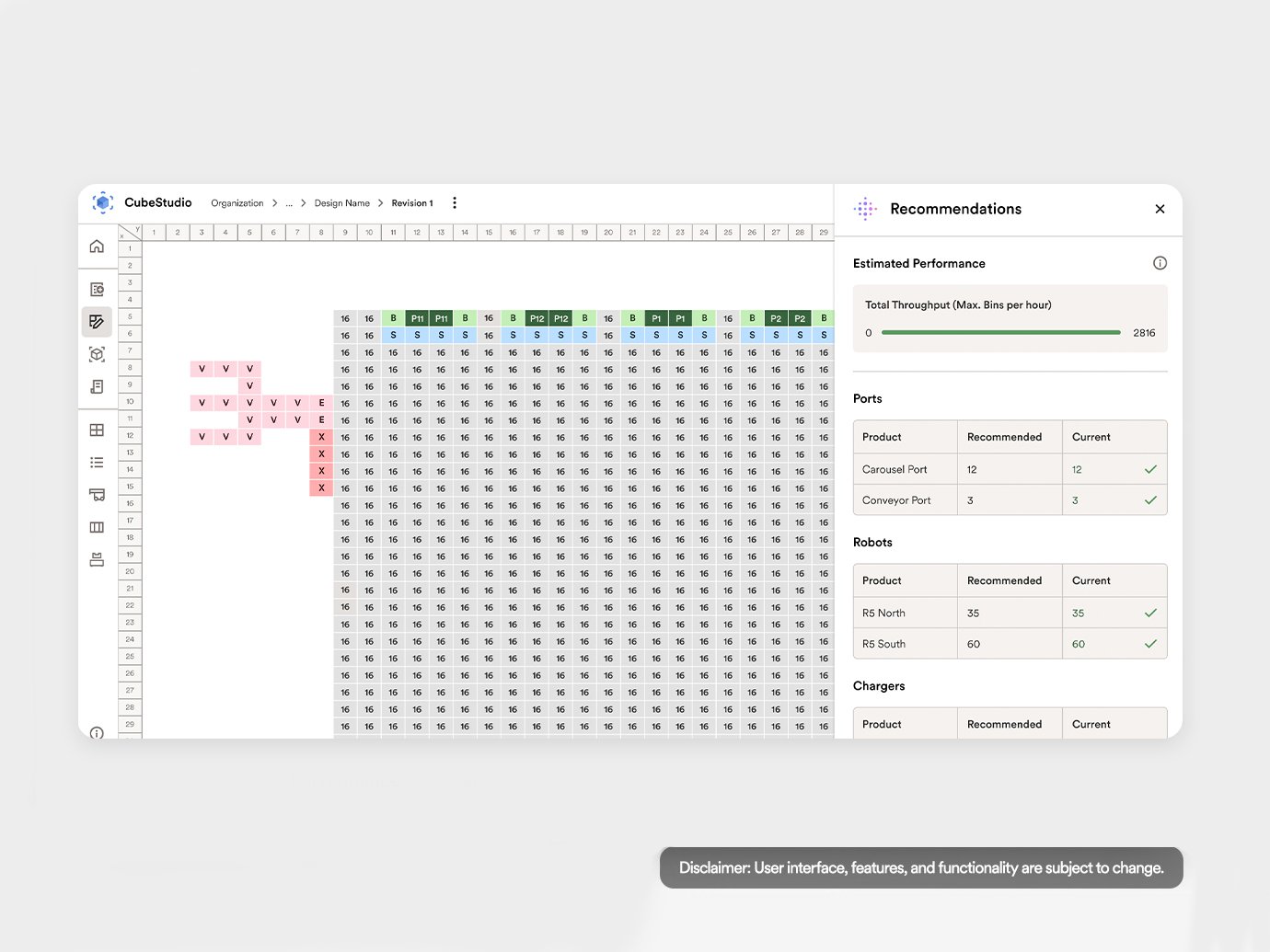This screenshot has height=952, width=1270.
Task: Click the CubeStudio logo icon
Action: click(103, 202)
